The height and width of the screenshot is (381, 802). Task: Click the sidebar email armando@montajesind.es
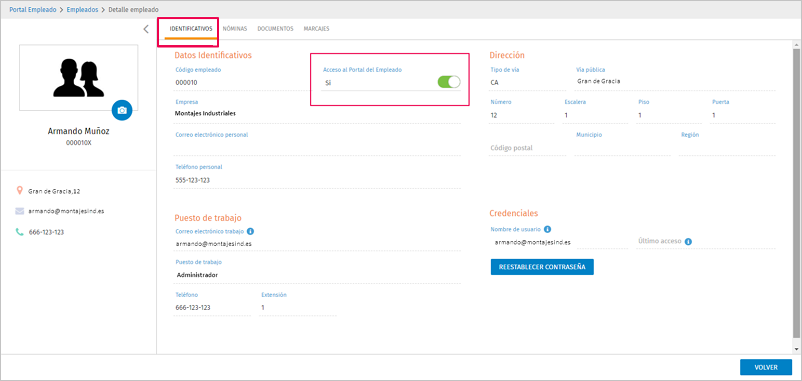[x=66, y=211]
